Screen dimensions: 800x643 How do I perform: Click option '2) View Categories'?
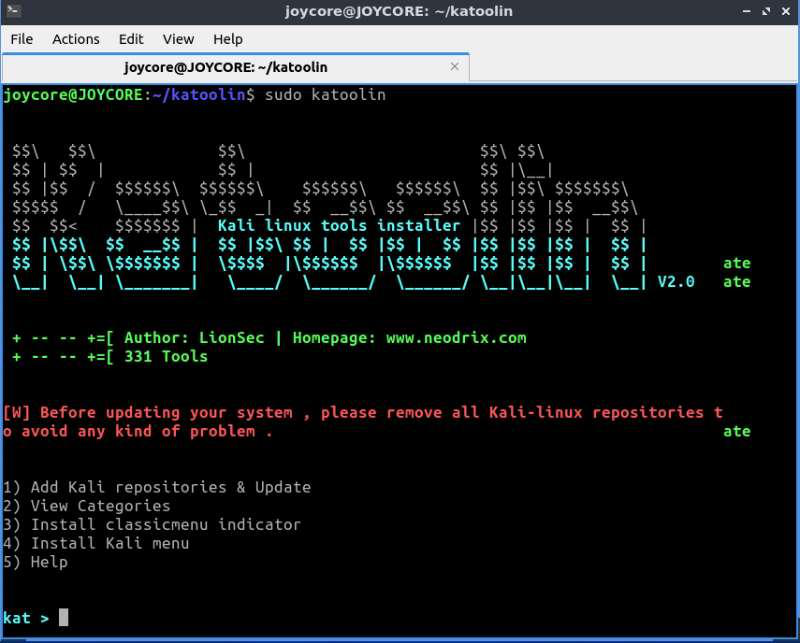pos(87,506)
